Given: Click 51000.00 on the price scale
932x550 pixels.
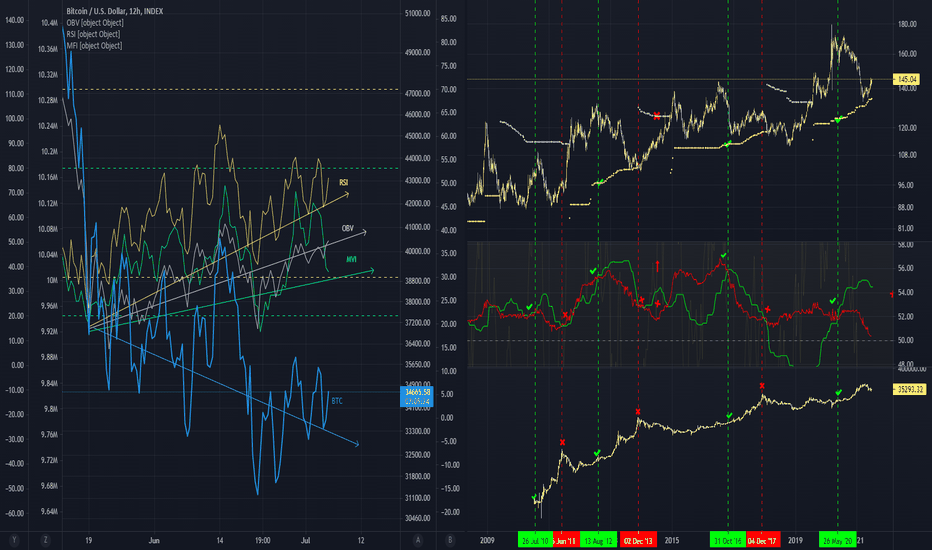Looking at the screenshot, I should pos(417,13).
